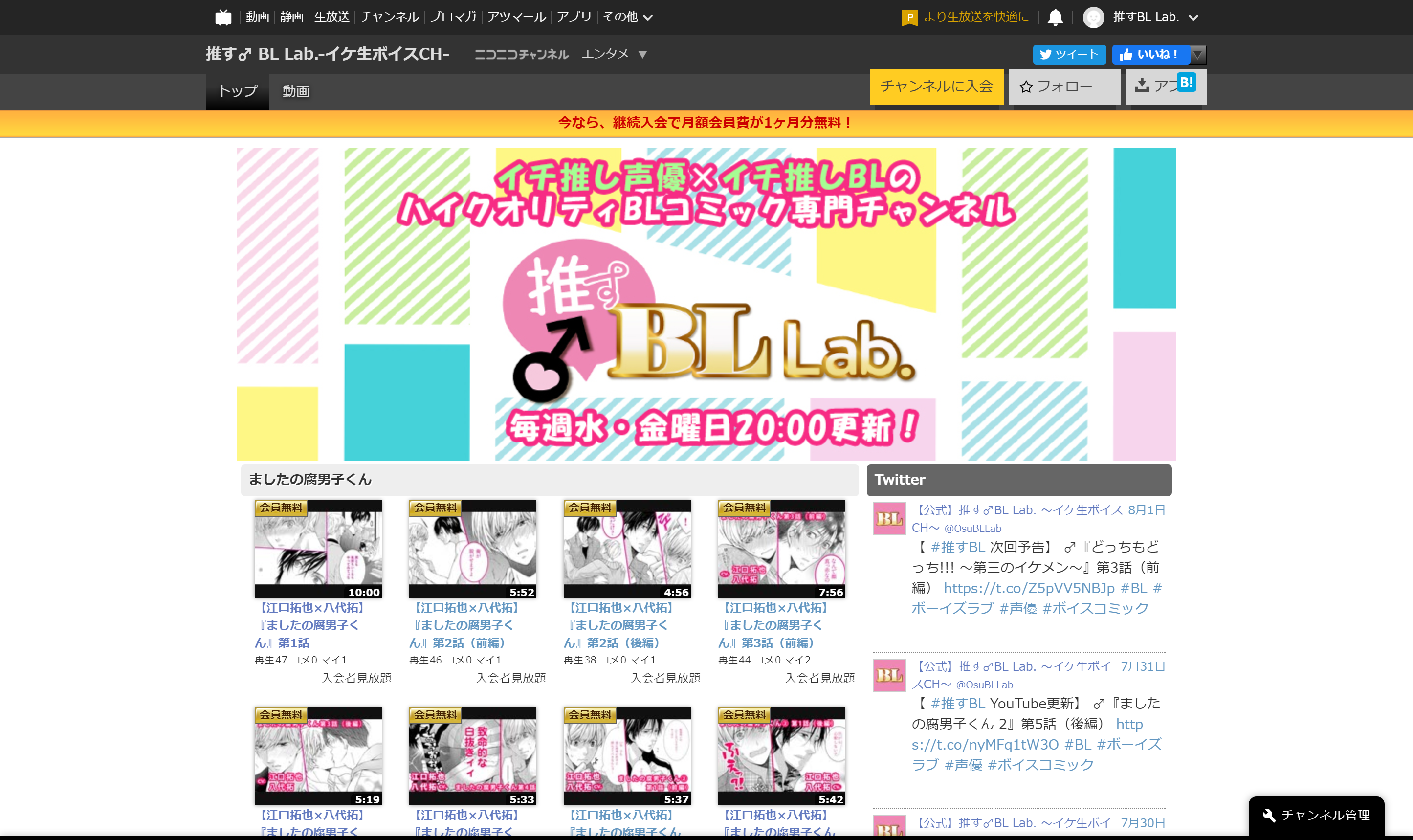Screen dimensions: 1413x840
Task: Open the チャンネル管理 button
Action: [x=1316, y=815]
